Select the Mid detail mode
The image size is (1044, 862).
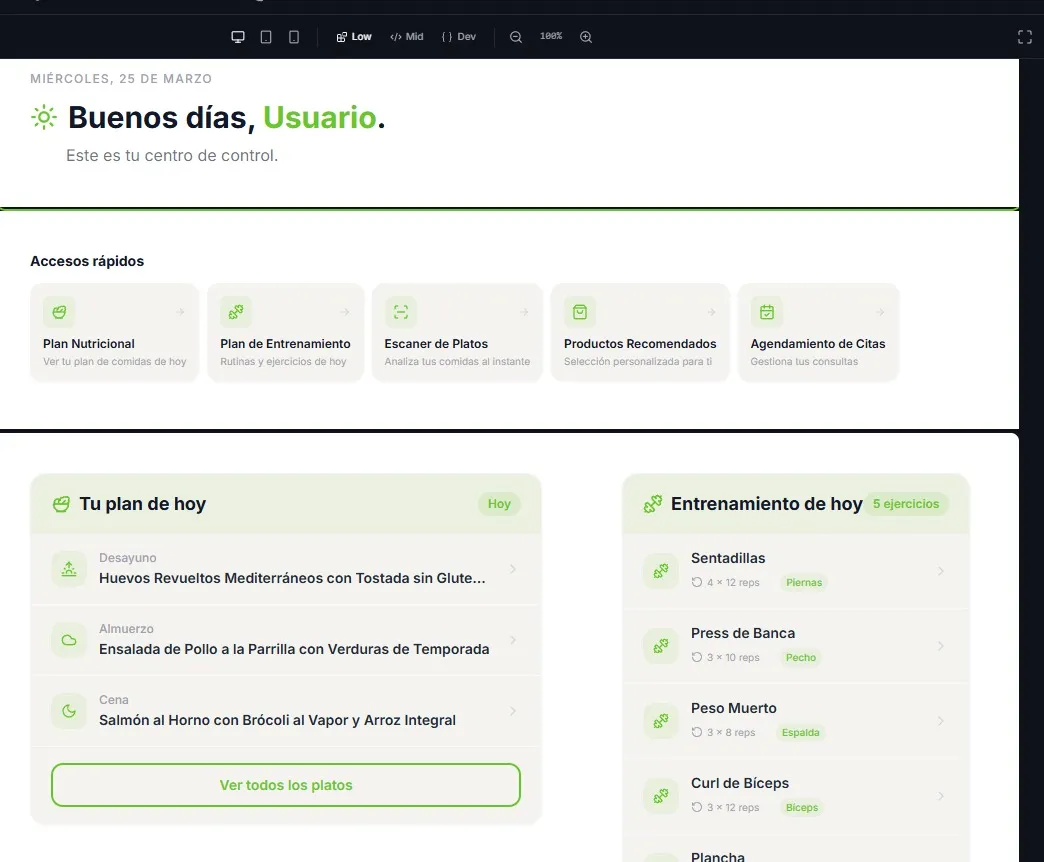pos(407,37)
